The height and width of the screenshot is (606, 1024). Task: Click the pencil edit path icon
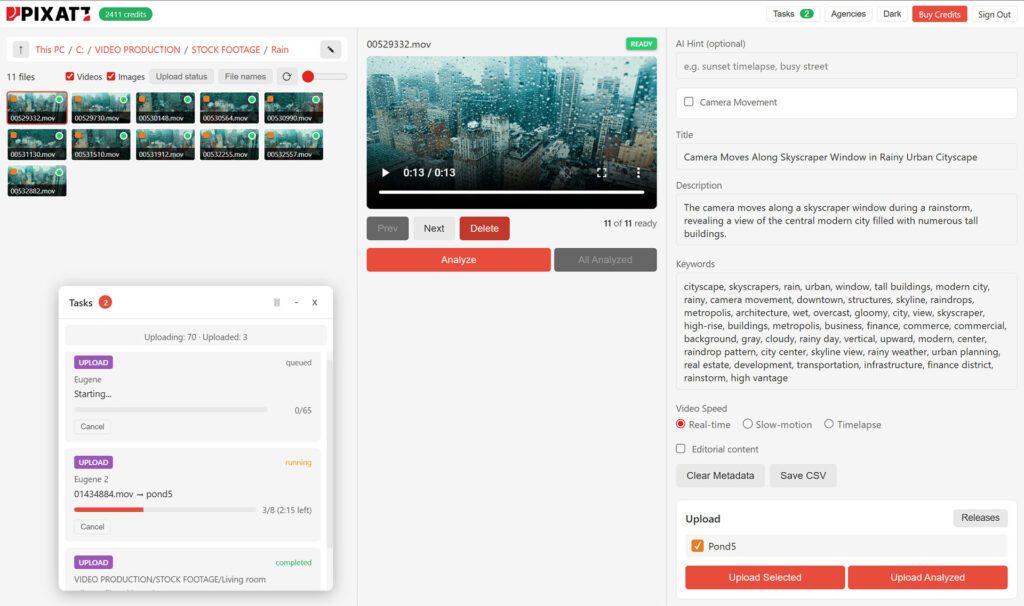coord(330,49)
